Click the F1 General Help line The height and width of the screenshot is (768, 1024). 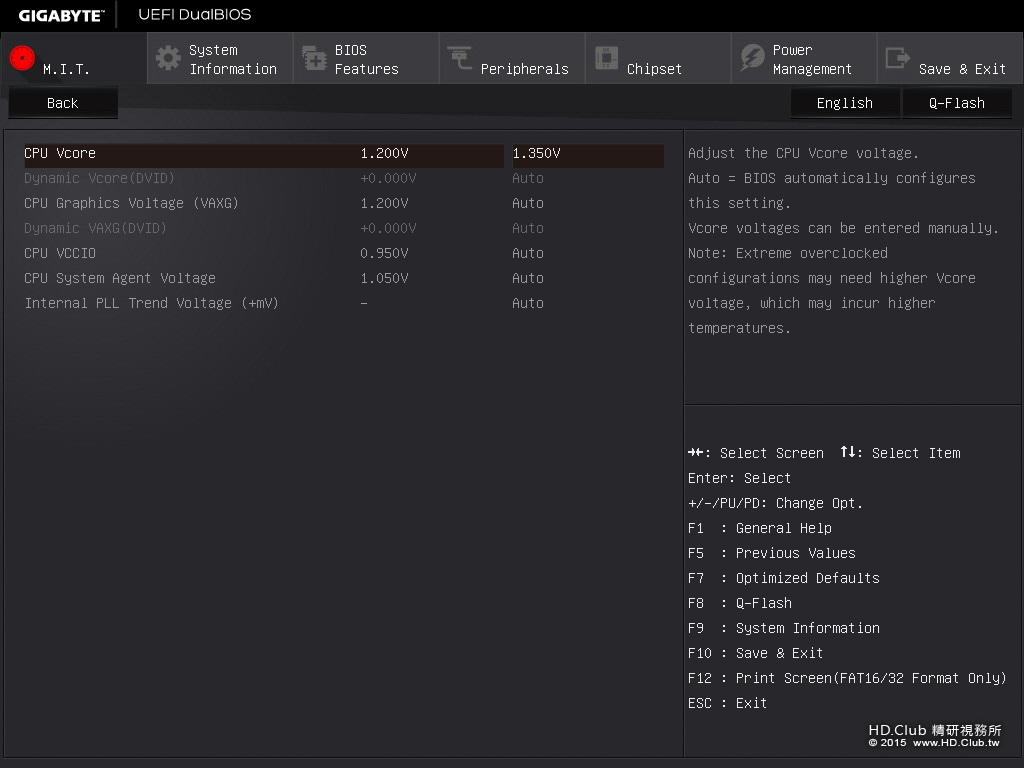pos(760,528)
